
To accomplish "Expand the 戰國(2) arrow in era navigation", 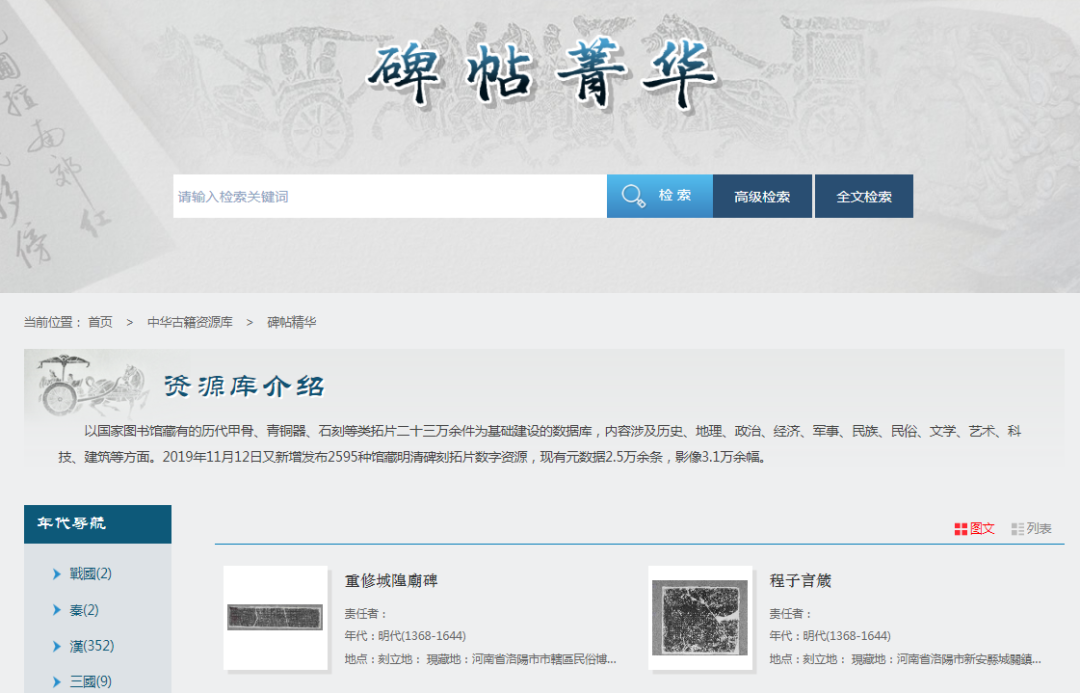I will coord(57,574).
